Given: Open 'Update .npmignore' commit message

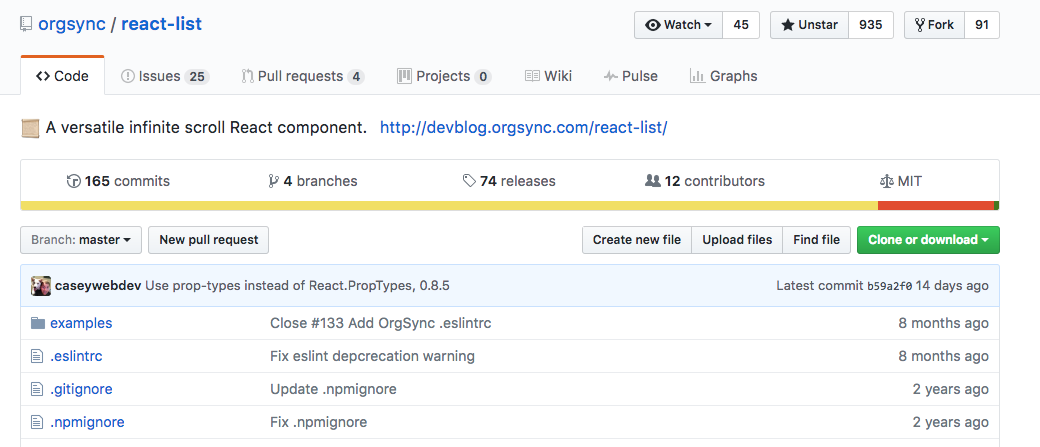Looking at the screenshot, I should tap(333, 389).
